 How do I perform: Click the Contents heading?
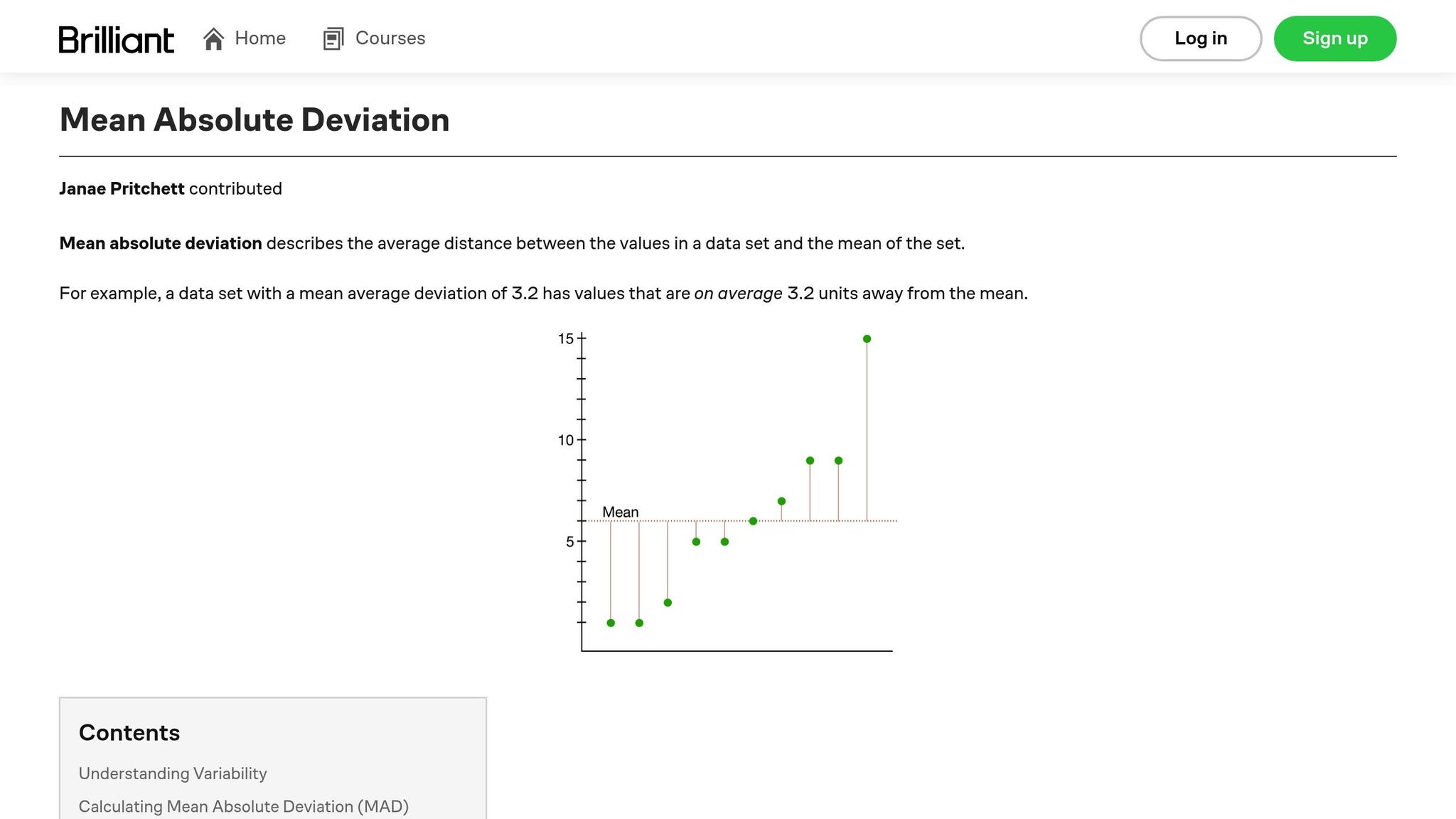pyautogui.click(x=129, y=733)
